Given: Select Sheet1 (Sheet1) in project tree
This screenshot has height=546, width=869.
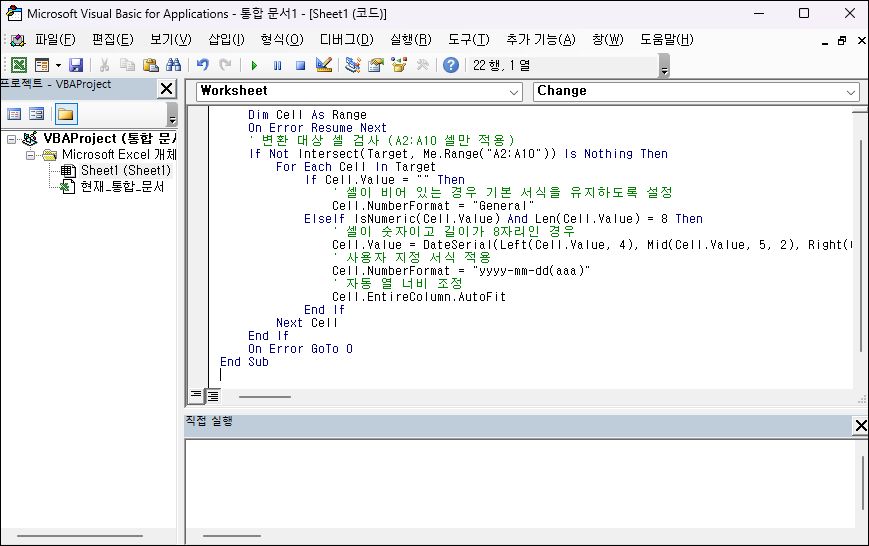Looking at the screenshot, I should click(125, 170).
